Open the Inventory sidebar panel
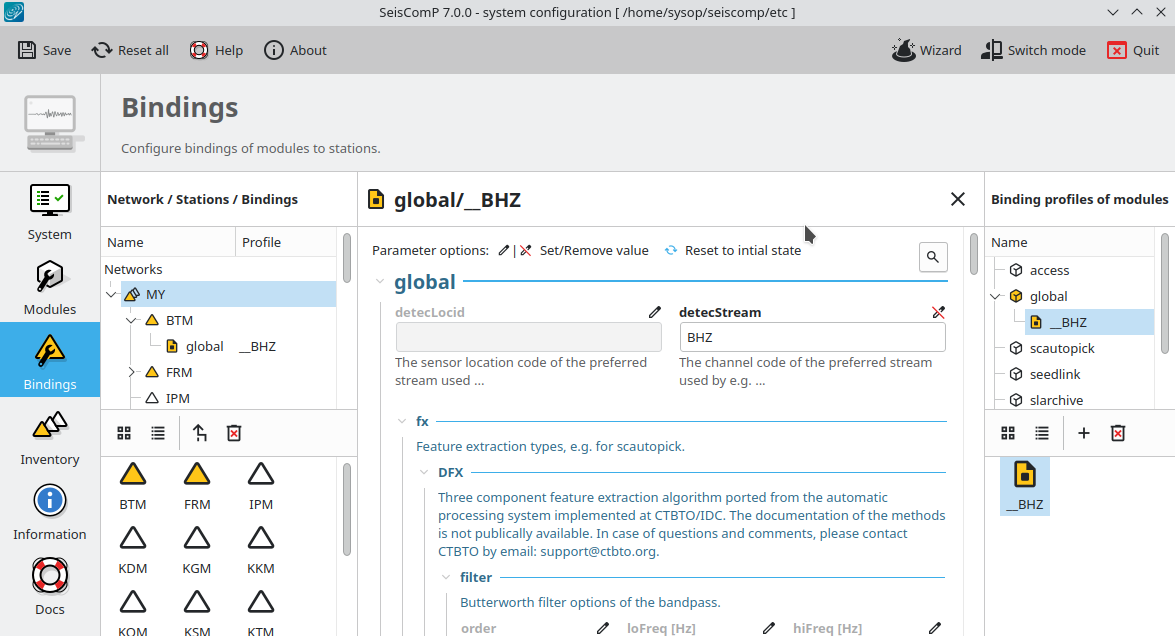Screen dimensions: 1175x636 click(50, 438)
